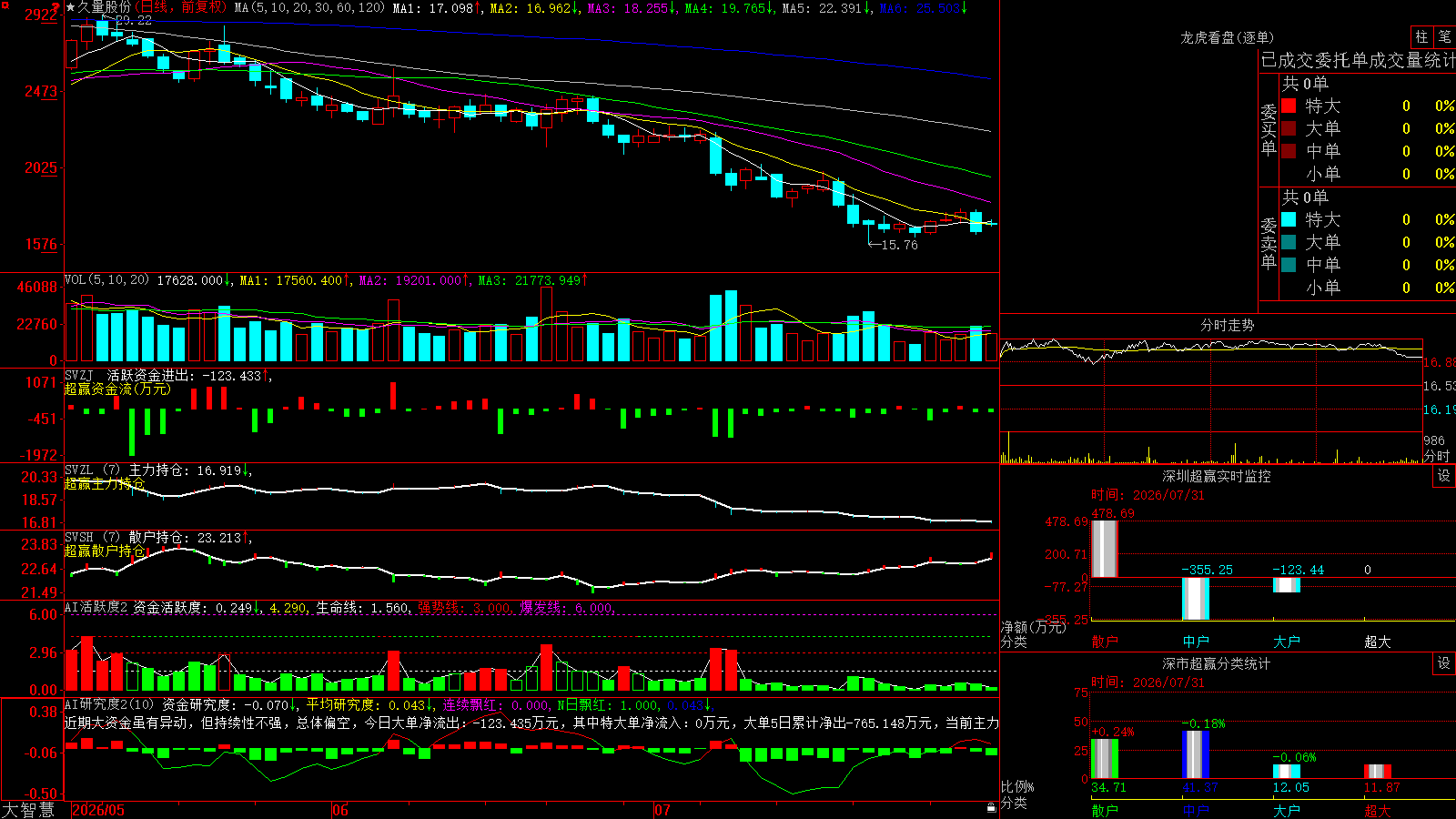Click the VOL(5,10,20) indicator label
The width and height of the screenshot is (1456, 819).
tap(106, 280)
